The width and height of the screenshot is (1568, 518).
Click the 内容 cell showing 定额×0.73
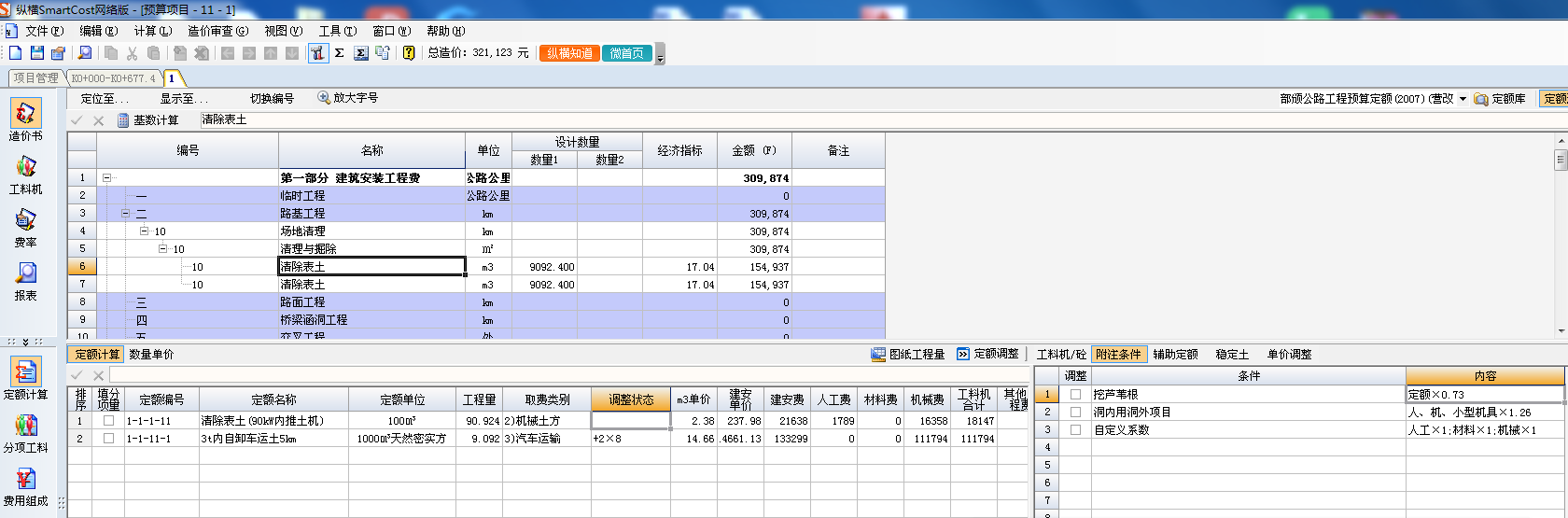1485,395
